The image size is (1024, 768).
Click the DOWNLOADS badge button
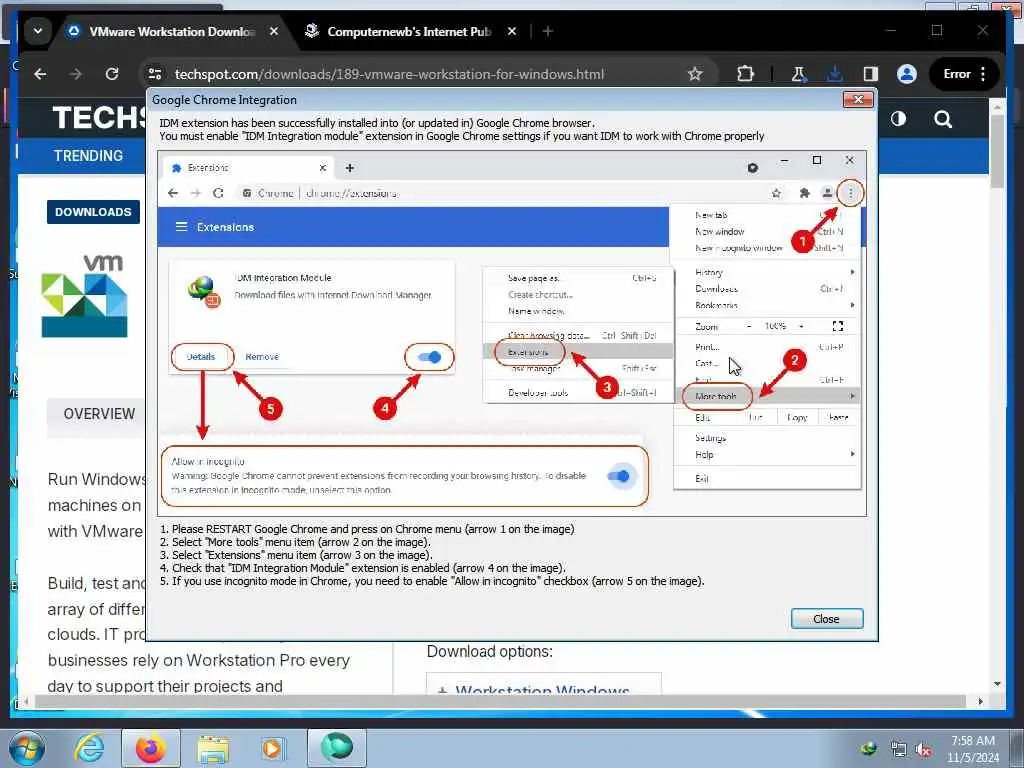[93, 212]
